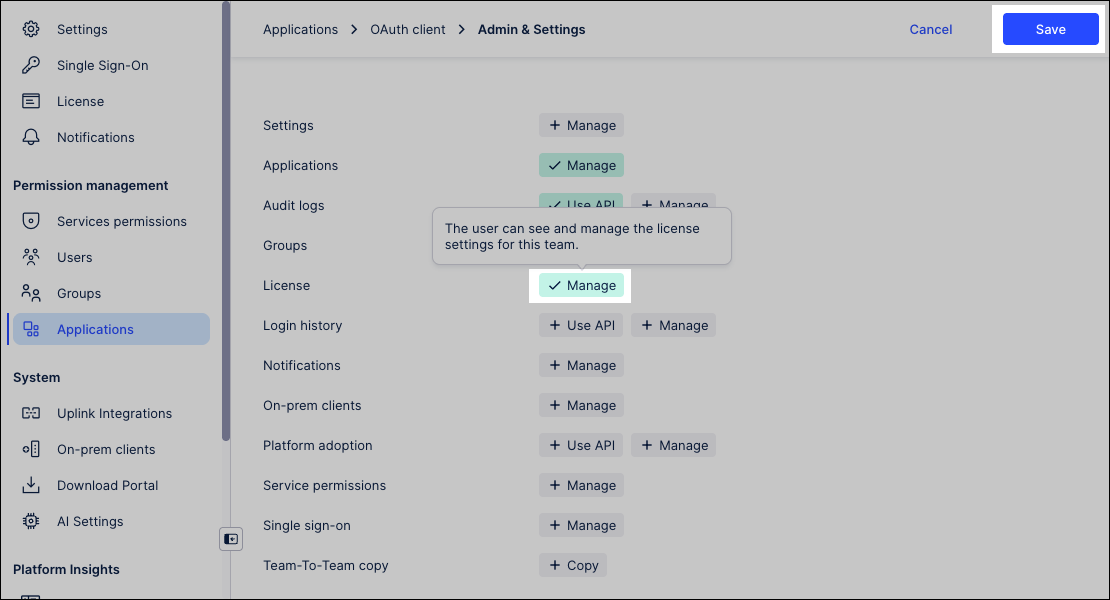Open the Groups icon in the sidebar
This screenshot has height=600, width=1110.
30,293
